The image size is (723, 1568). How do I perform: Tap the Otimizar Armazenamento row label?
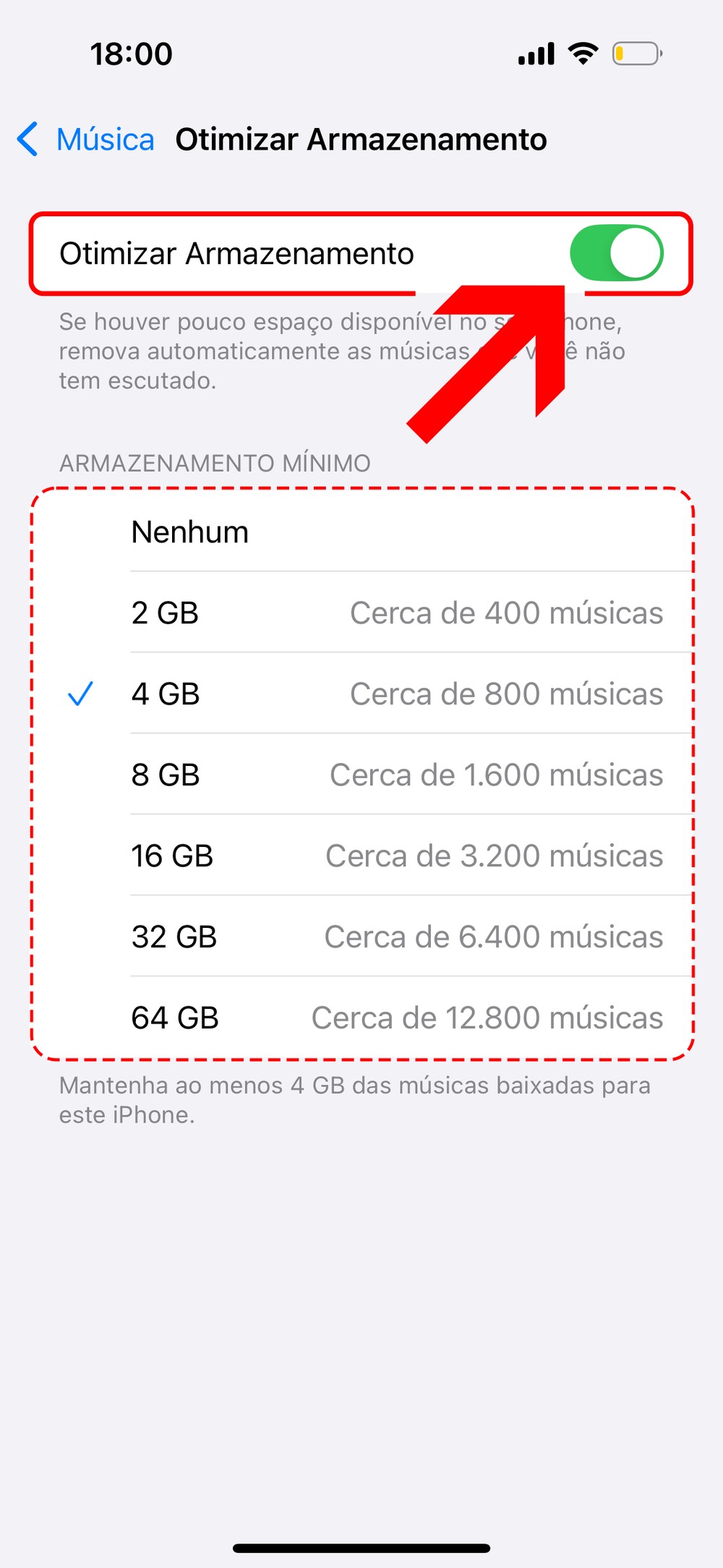coord(236,254)
